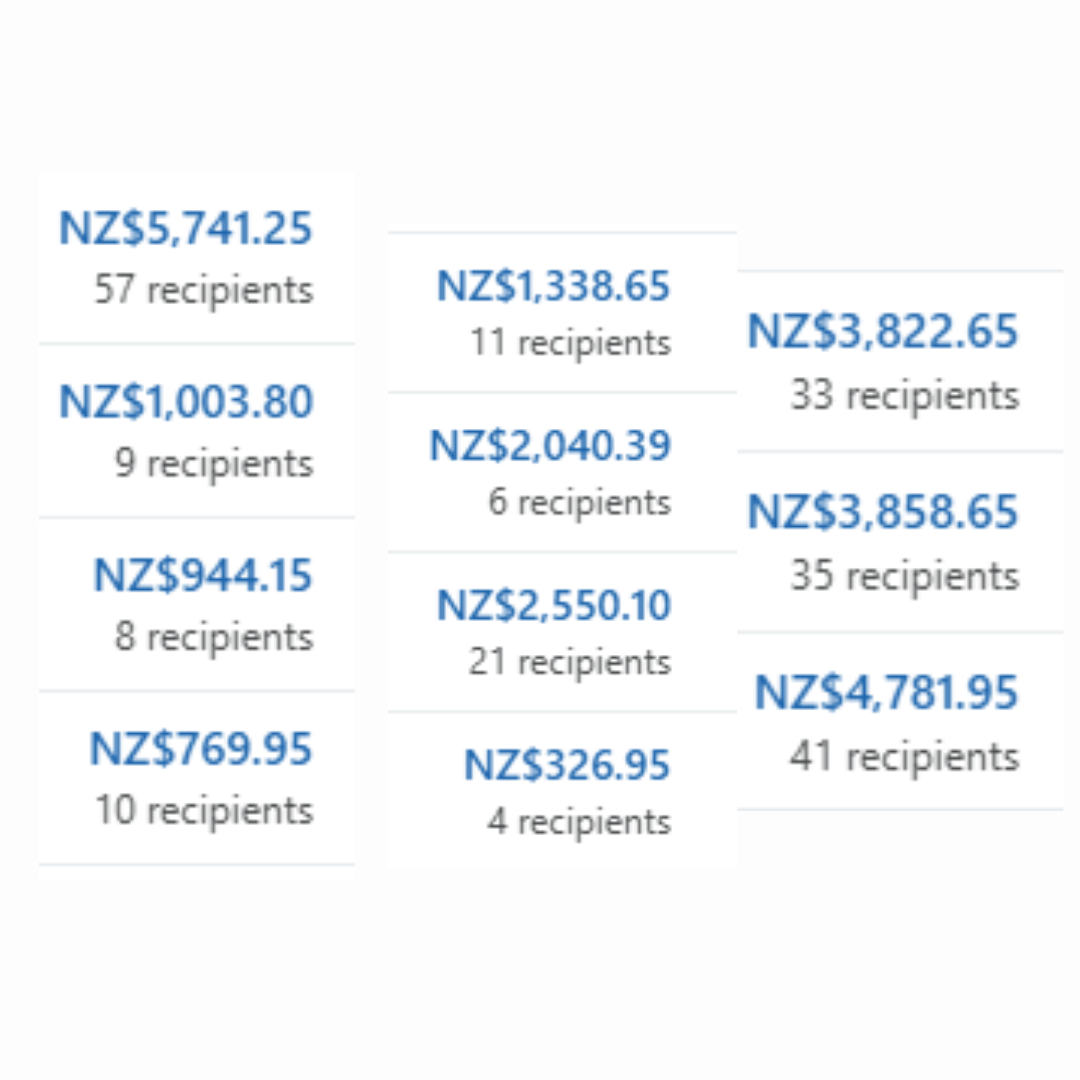Click the NZ$326.95 amount
Screen dimensions: 1080x1080
point(567,766)
